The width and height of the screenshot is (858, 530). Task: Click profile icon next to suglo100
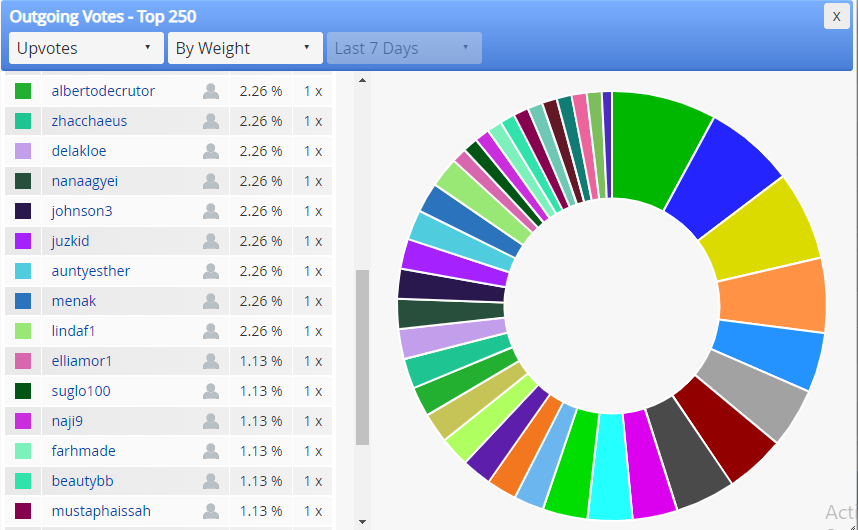coord(211,391)
